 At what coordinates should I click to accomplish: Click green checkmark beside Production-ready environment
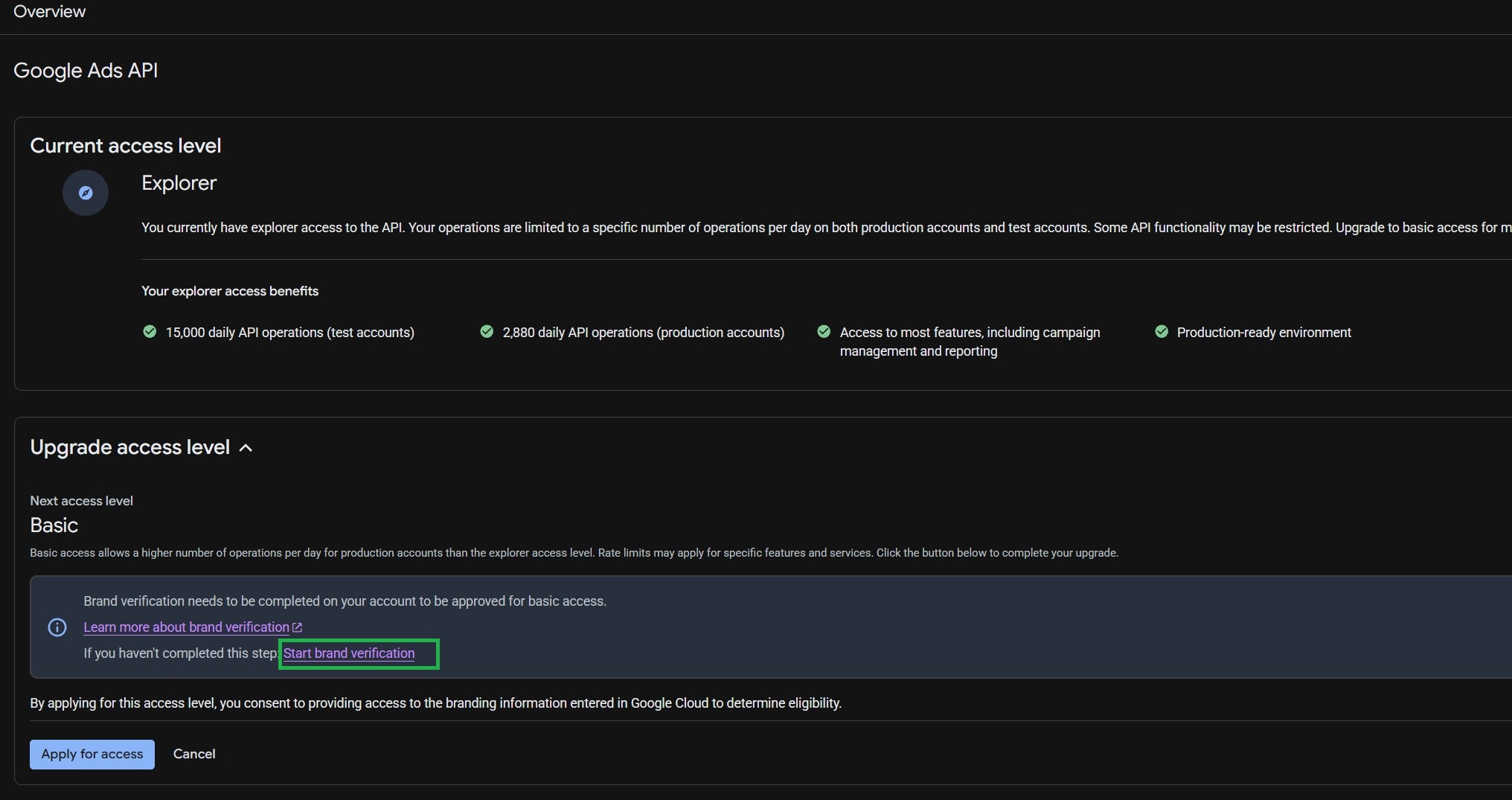point(1161,332)
